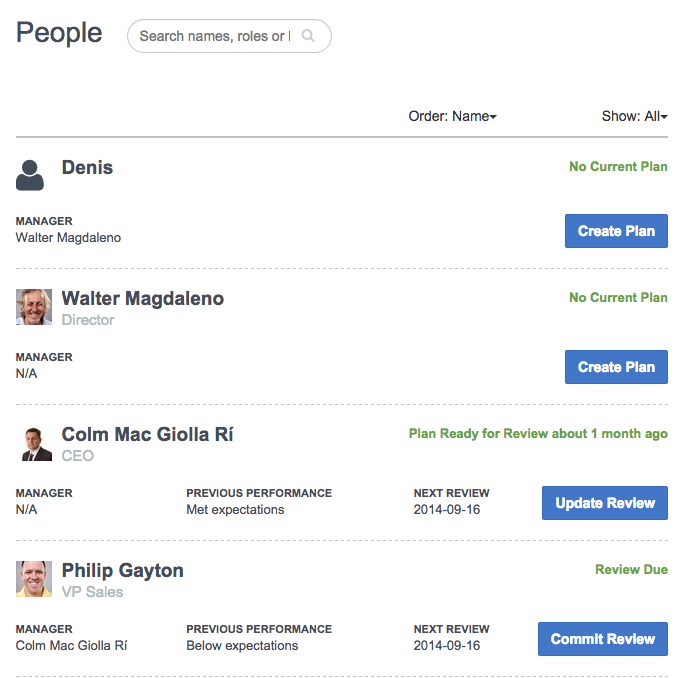Create Plan for Denis
This screenshot has height=678, width=690.
616,231
